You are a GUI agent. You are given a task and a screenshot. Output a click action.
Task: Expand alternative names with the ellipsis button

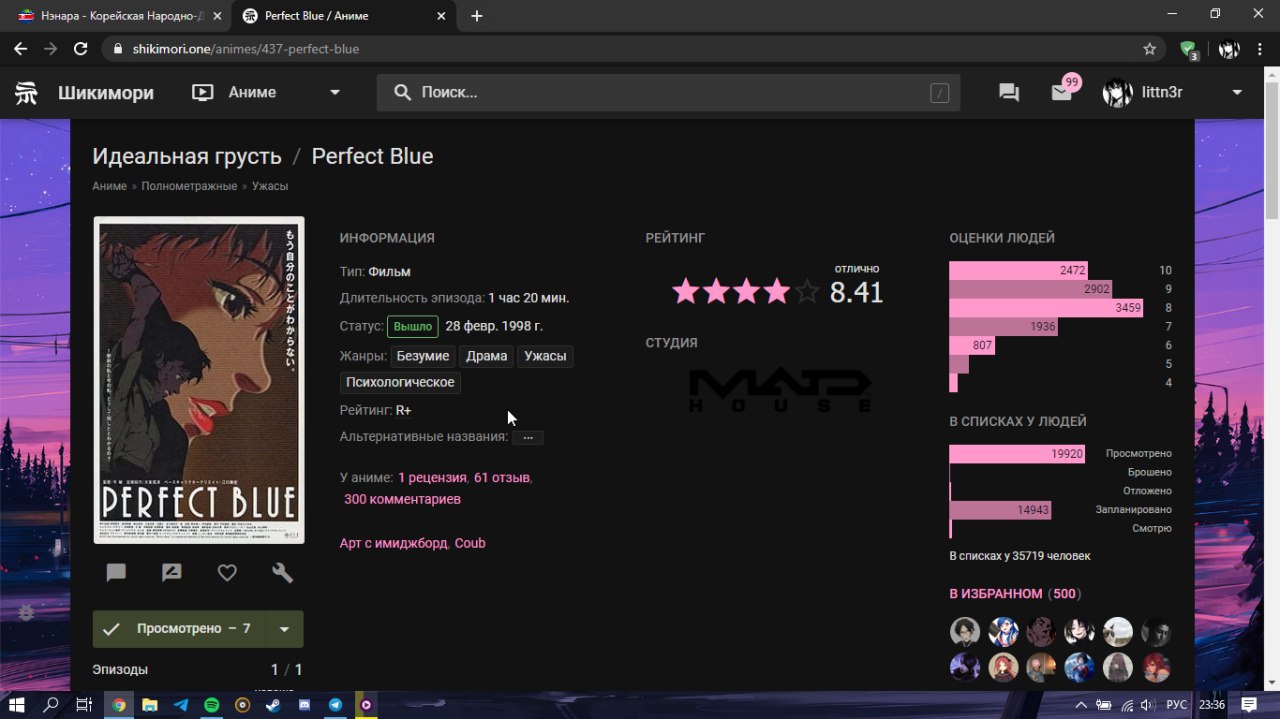(528, 438)
